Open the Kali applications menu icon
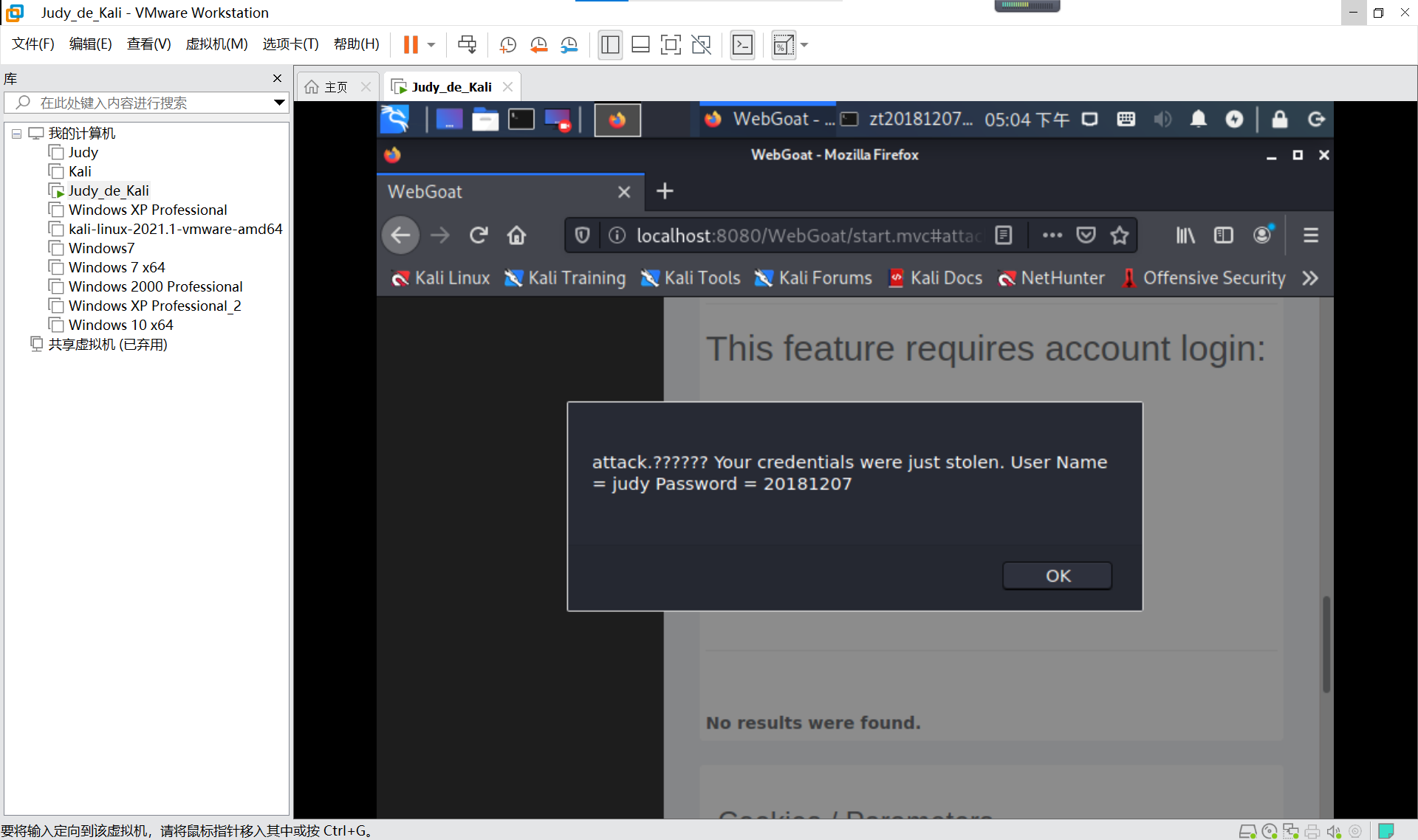The height and width of the screenshot is (840, 1418). coord(394,119)
